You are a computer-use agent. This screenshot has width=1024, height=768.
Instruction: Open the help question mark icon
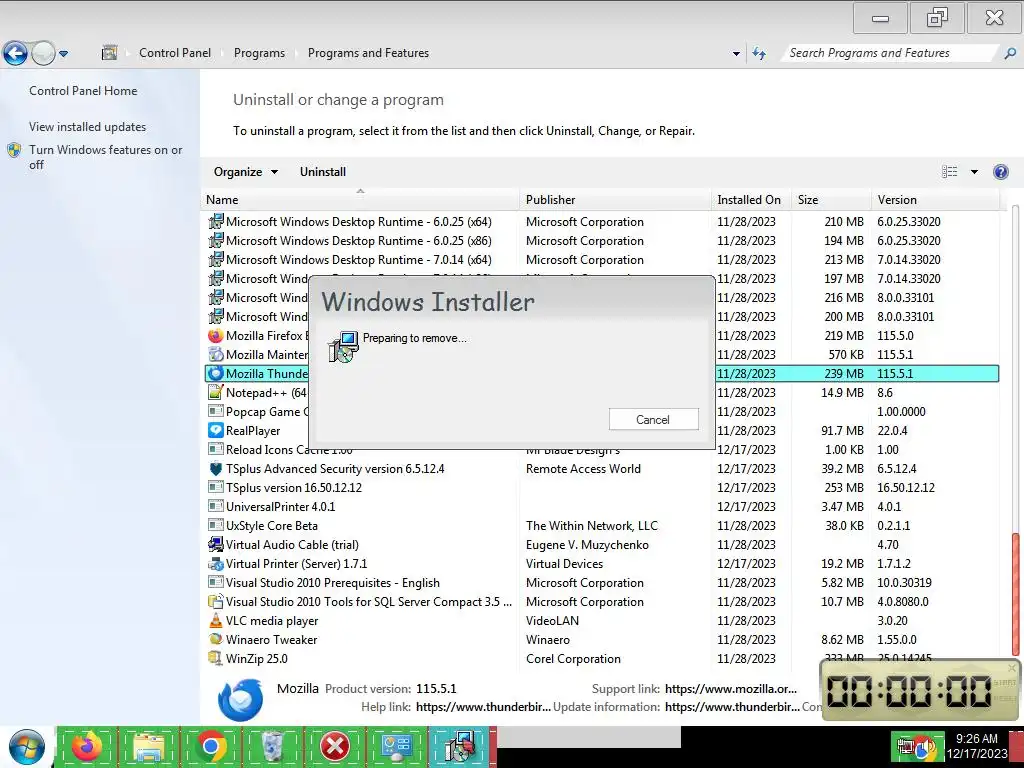[x=1000, y=172]
